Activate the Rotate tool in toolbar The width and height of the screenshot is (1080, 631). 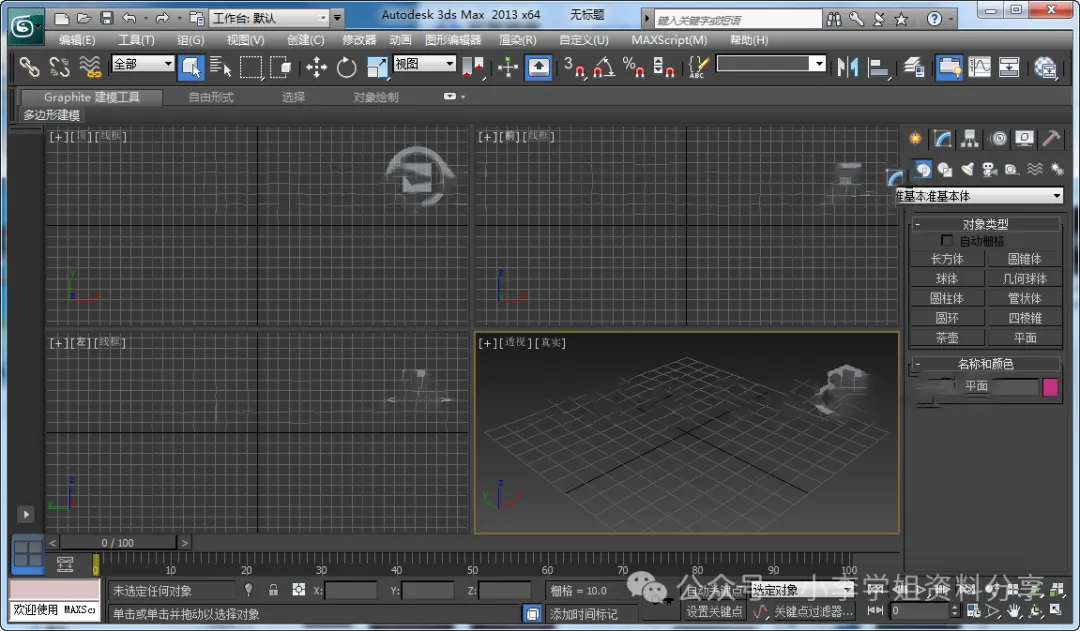point(347,68)
